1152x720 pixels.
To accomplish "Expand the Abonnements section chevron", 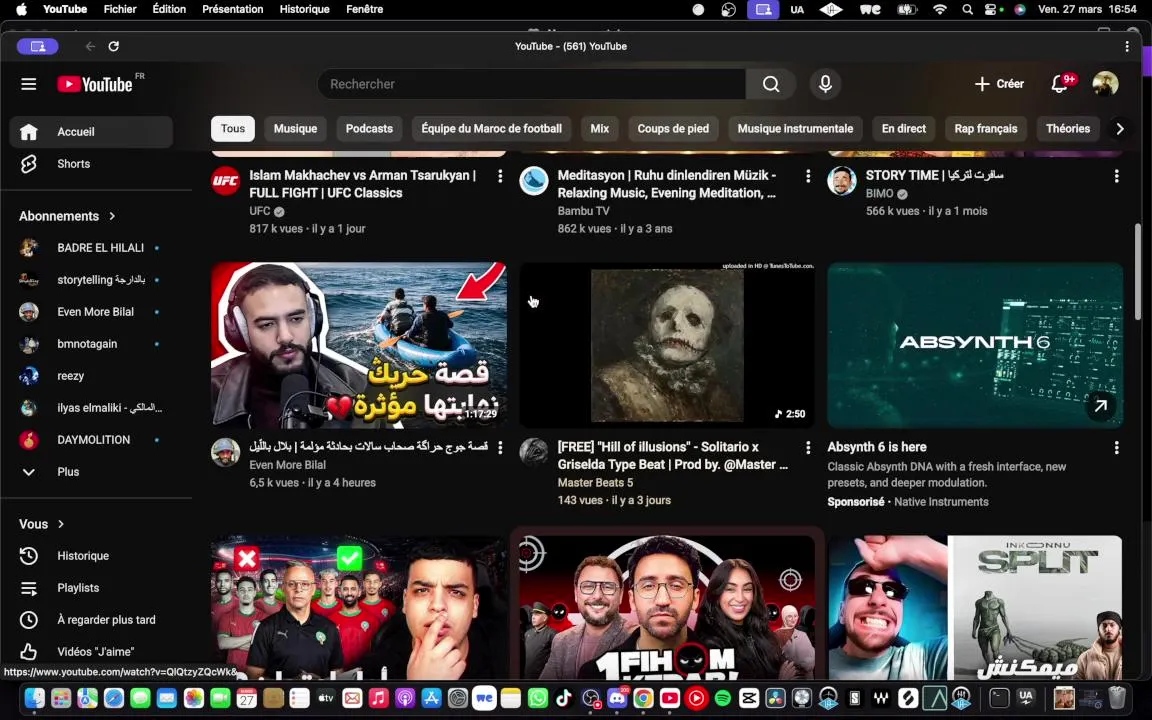I will [x=112, y=216].
